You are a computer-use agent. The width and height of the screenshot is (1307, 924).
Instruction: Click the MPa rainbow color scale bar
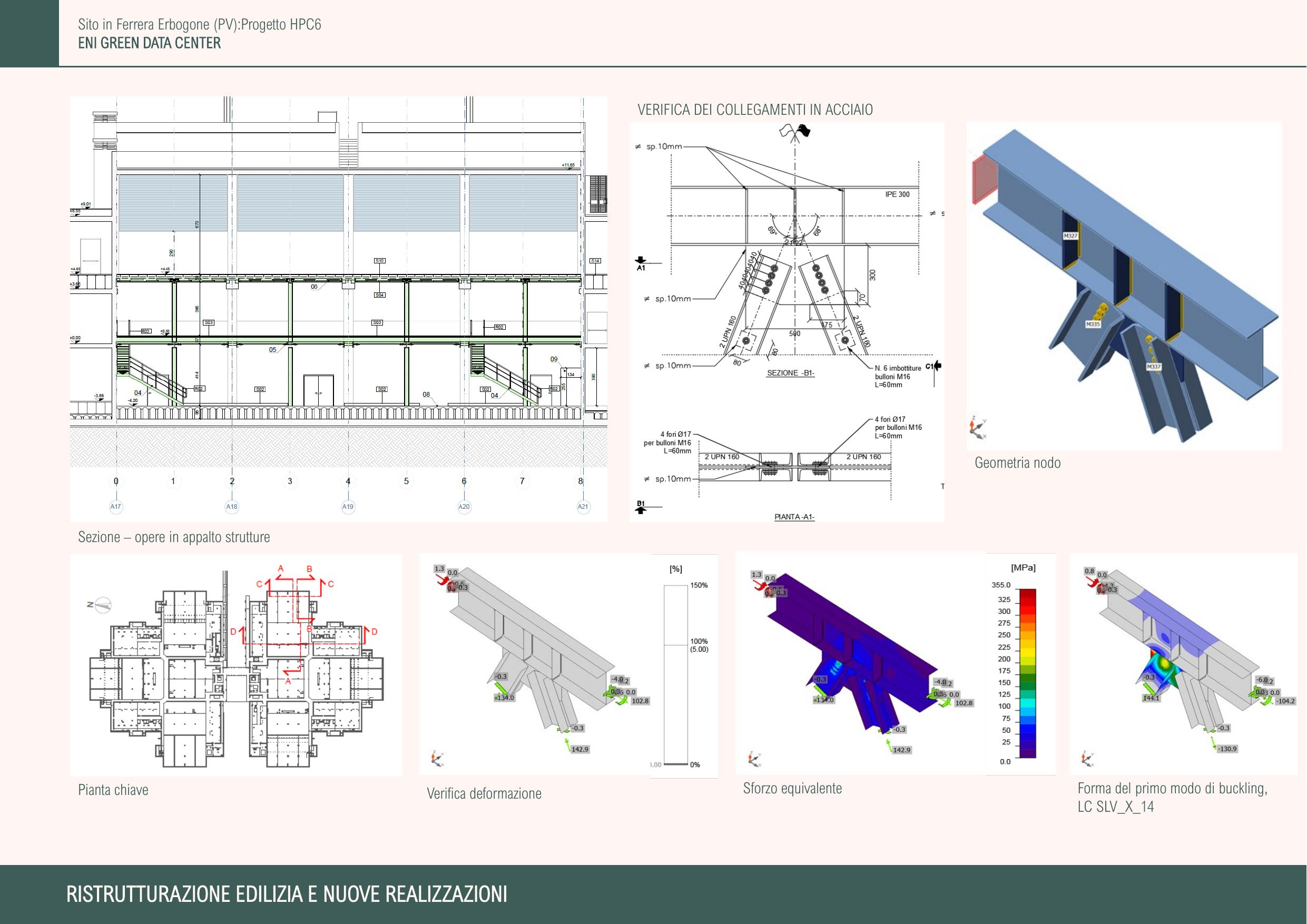(1027, 673)
